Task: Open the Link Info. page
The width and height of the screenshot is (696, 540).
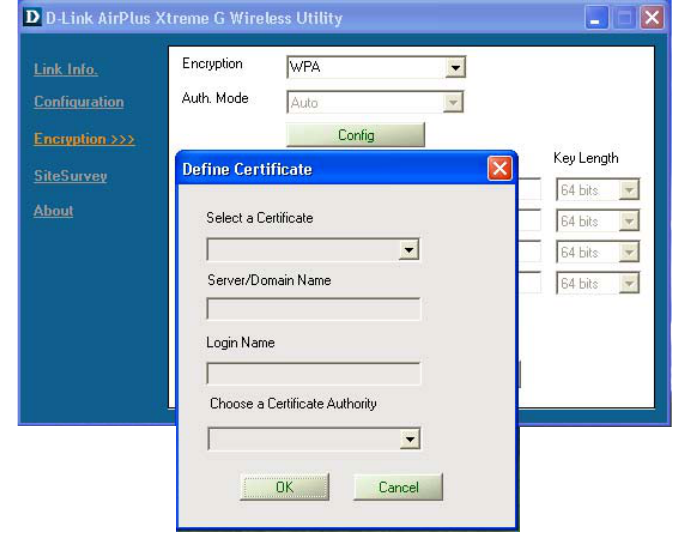Action: click(66, 69)
